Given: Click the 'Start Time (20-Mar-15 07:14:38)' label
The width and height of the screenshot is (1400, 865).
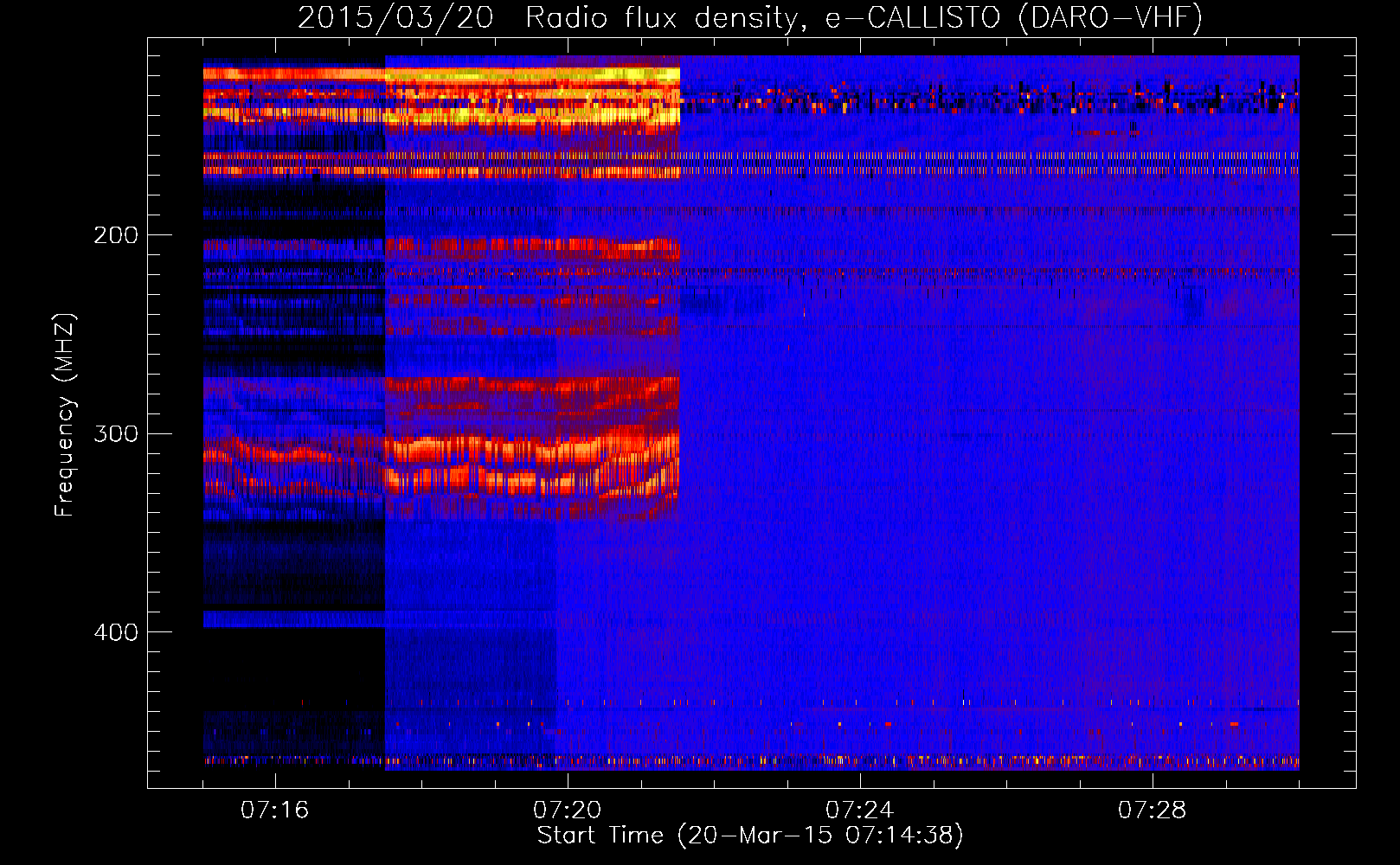Looking at the screenshot, I should point(749,836).
